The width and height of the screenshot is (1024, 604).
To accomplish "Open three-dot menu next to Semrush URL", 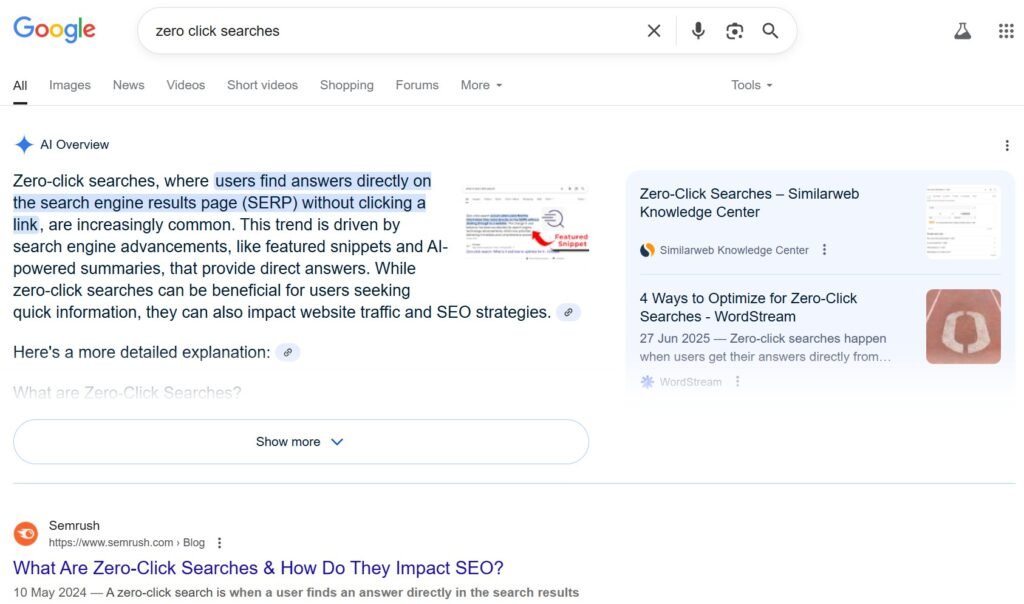I will coord(219,543).
